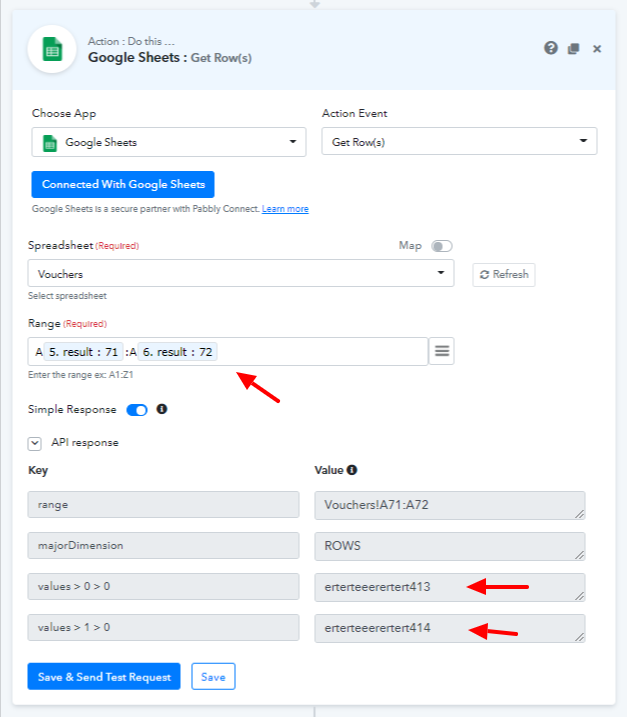Open the Choose App dropdown showing Google Sheets
Screen dimensions: 627x717
click(x=169, y=142)
